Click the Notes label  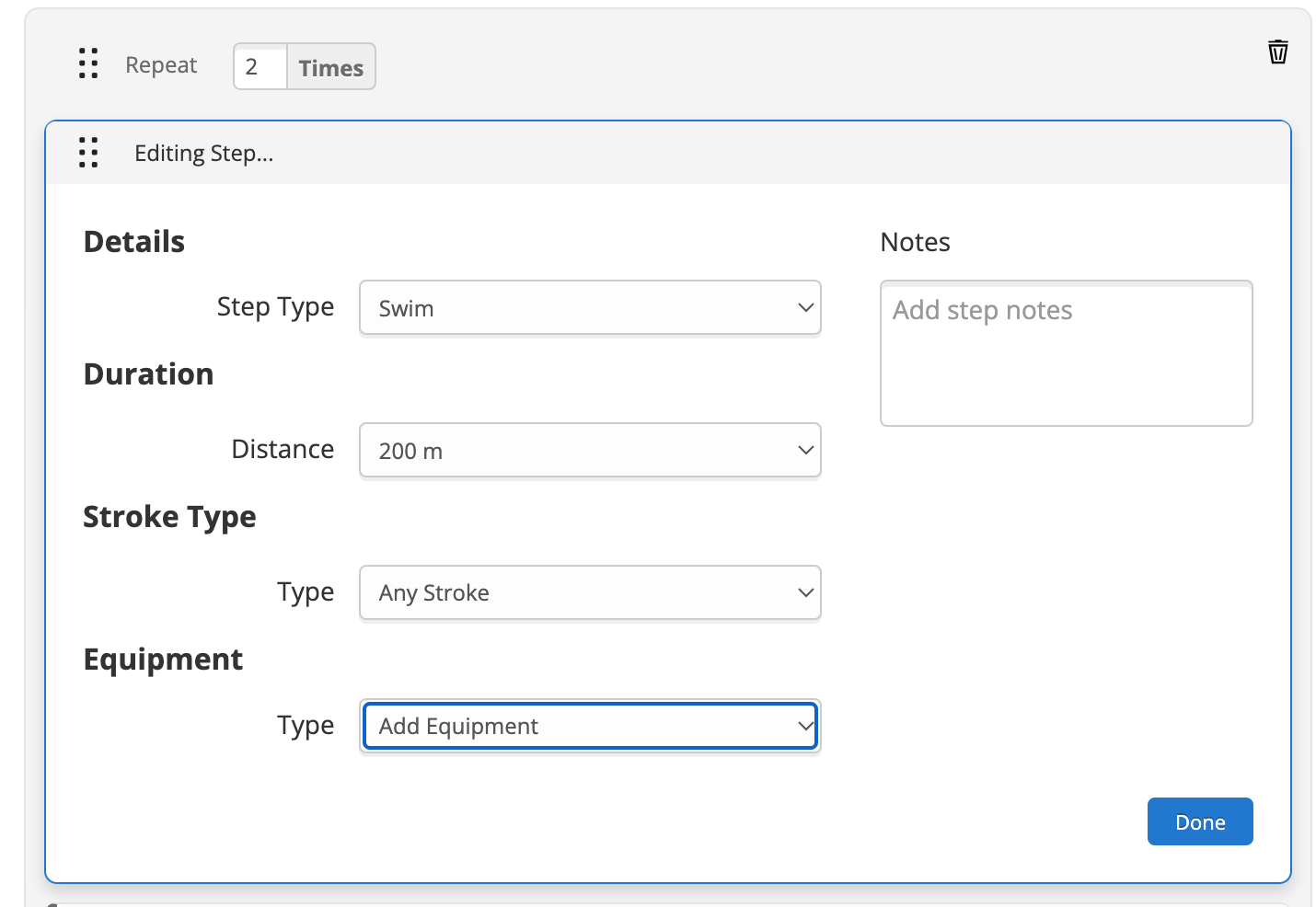point(915,242)
